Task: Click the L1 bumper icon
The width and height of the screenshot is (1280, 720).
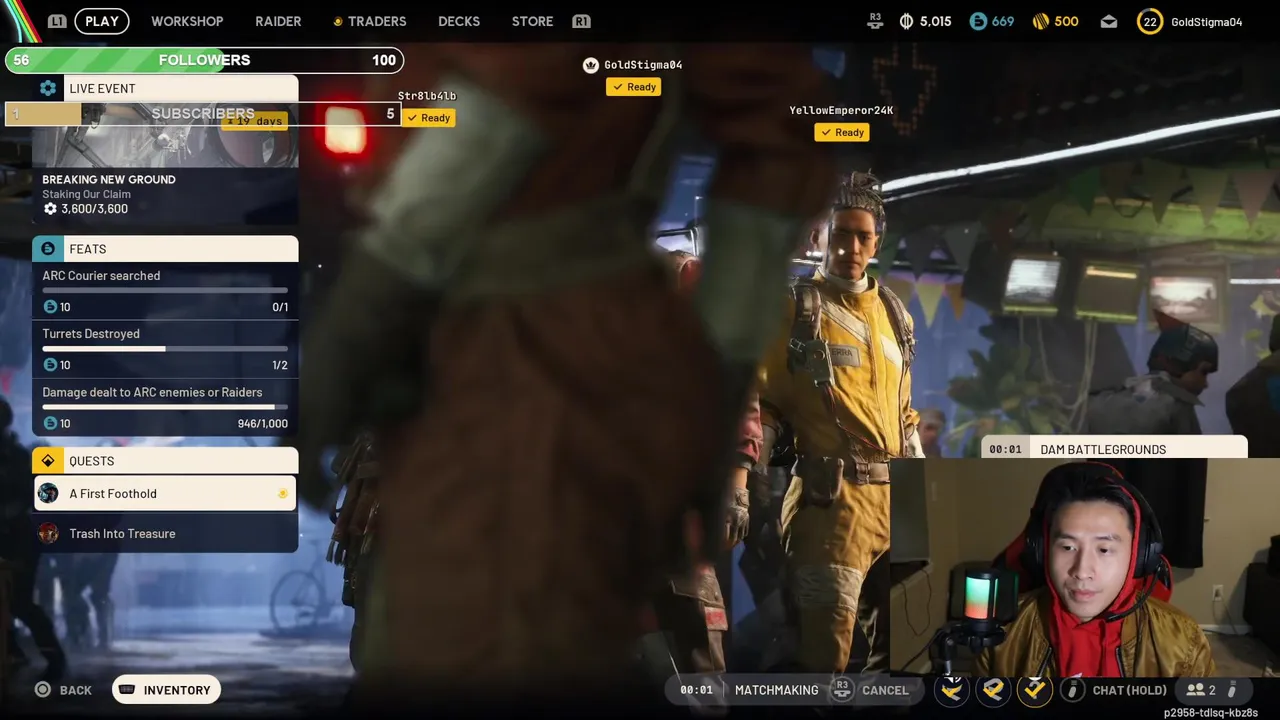Action: [x=57, y=21]
